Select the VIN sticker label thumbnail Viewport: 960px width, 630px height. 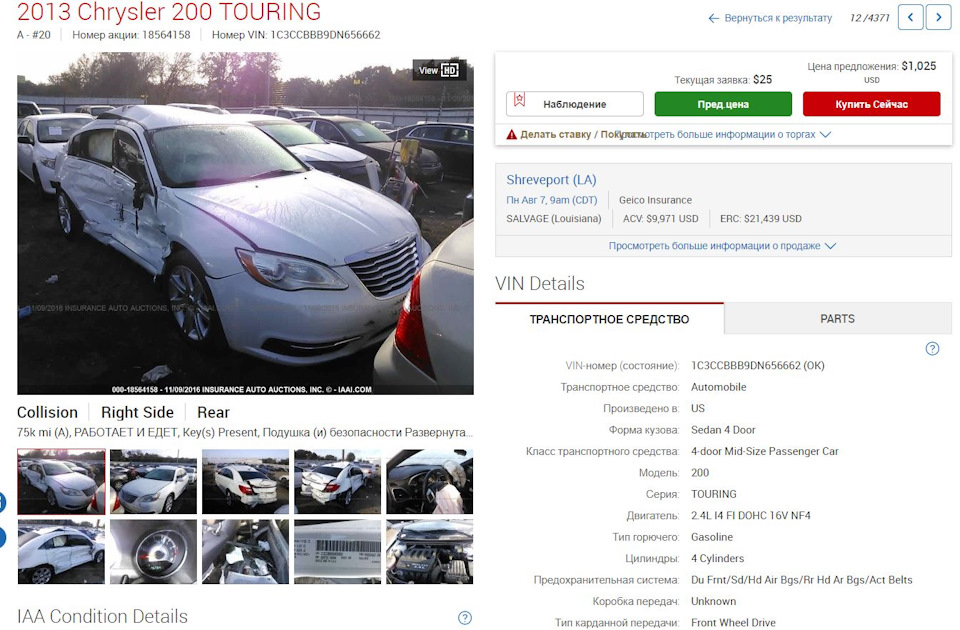click(337, 552)
